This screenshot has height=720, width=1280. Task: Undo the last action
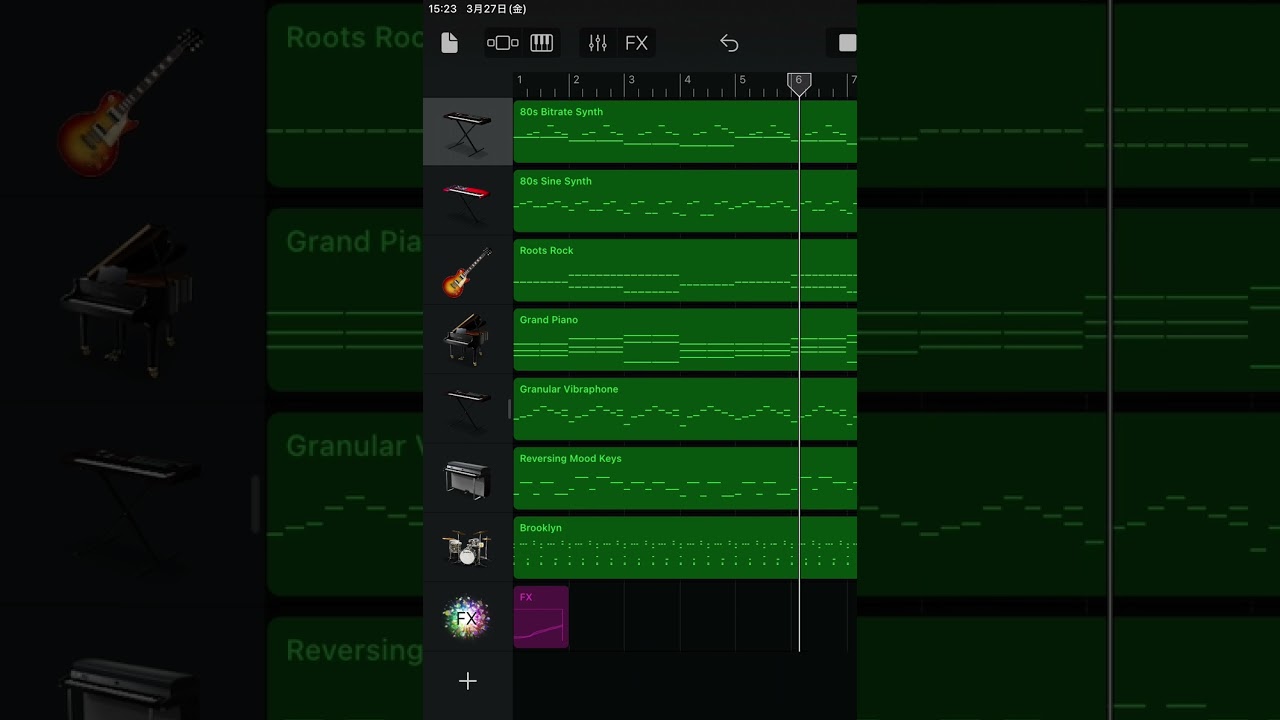(x=729, y=43)
